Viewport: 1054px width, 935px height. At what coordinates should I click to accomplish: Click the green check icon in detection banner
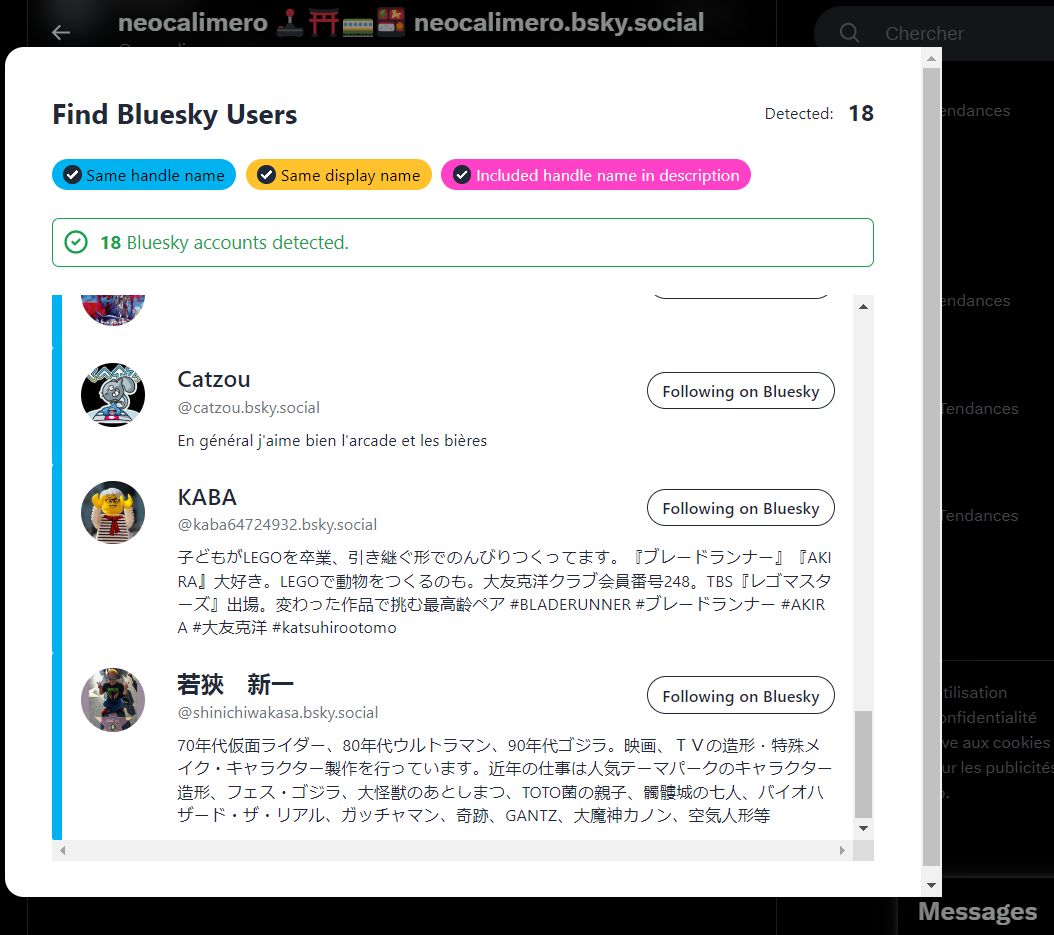click(76, 242)
